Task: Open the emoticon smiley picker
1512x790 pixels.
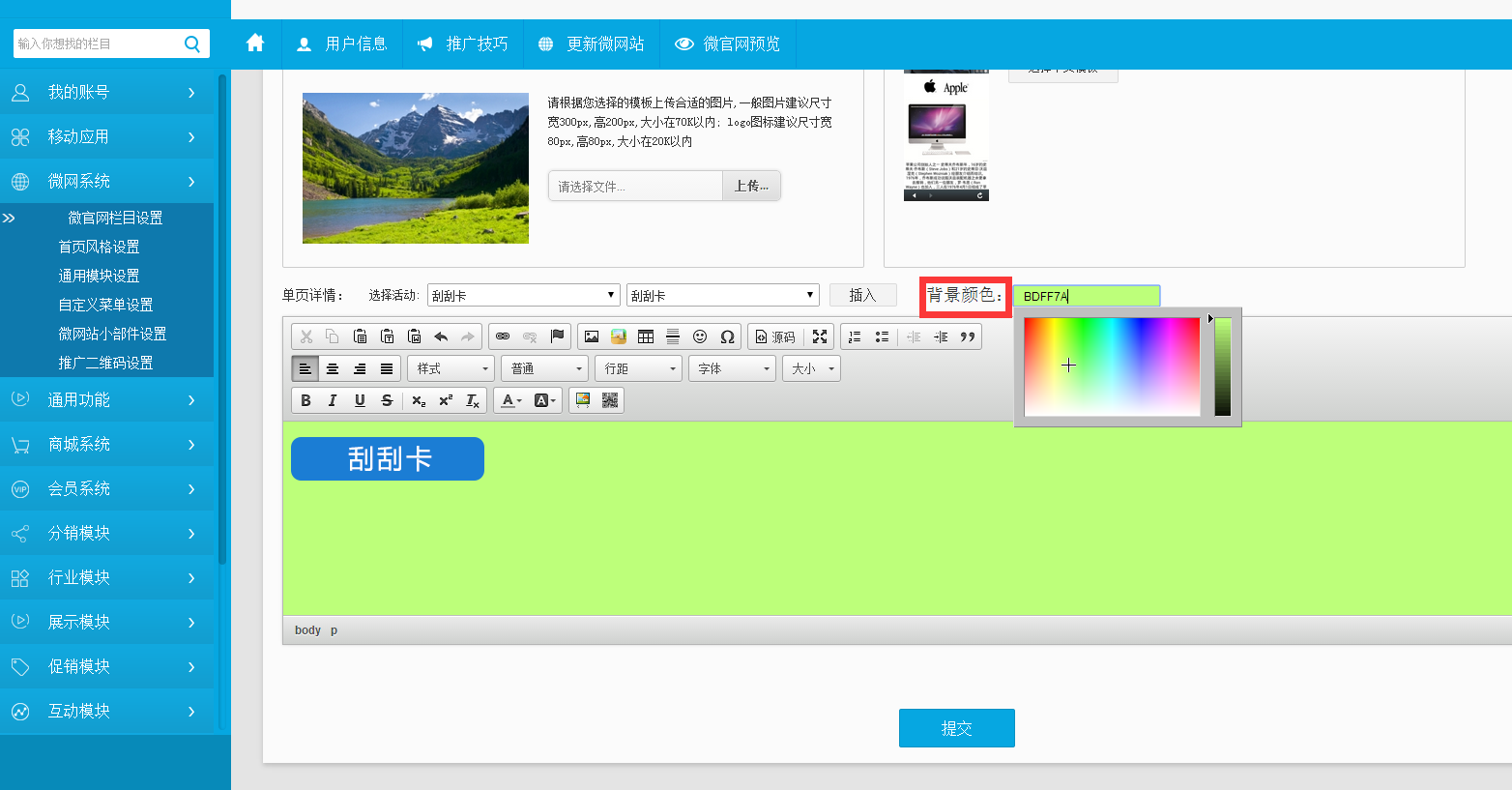Action: (x=700, y=336)
